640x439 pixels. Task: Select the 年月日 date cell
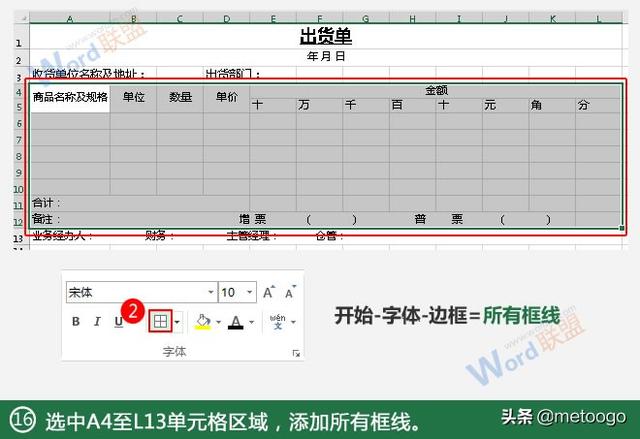(326, 56)
